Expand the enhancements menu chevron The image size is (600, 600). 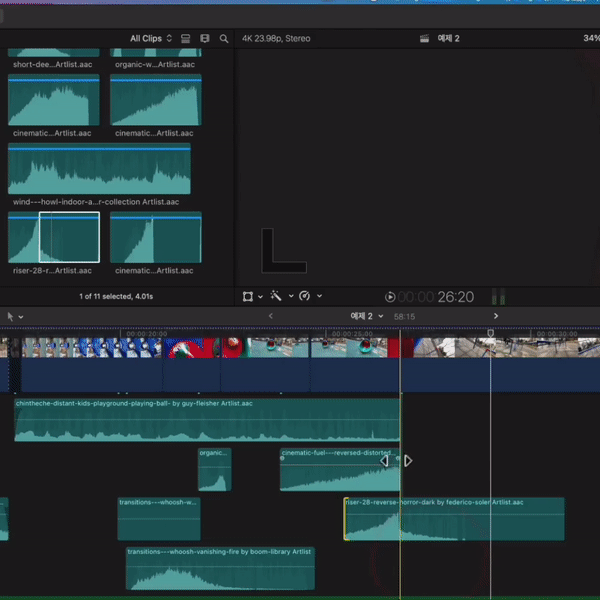point(291,296)
